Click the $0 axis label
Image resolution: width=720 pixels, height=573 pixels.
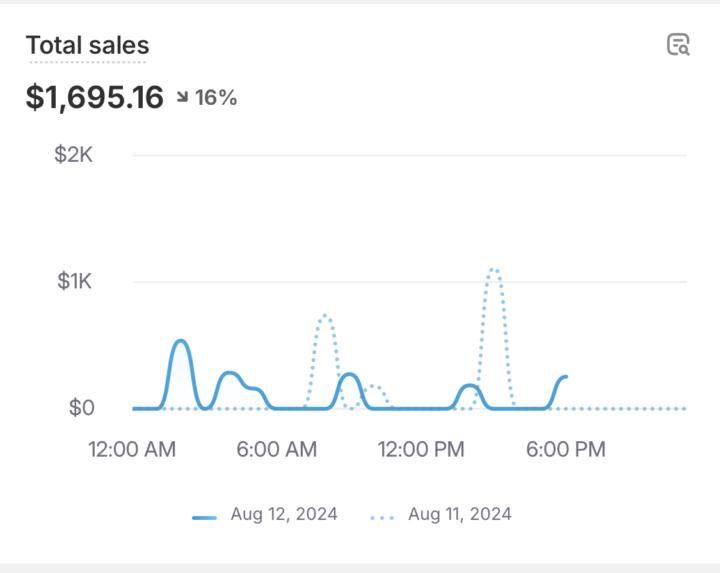[81, 408]
